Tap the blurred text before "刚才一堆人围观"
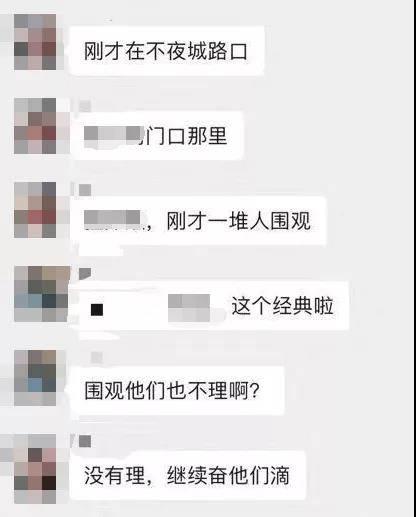 [112, 220]
